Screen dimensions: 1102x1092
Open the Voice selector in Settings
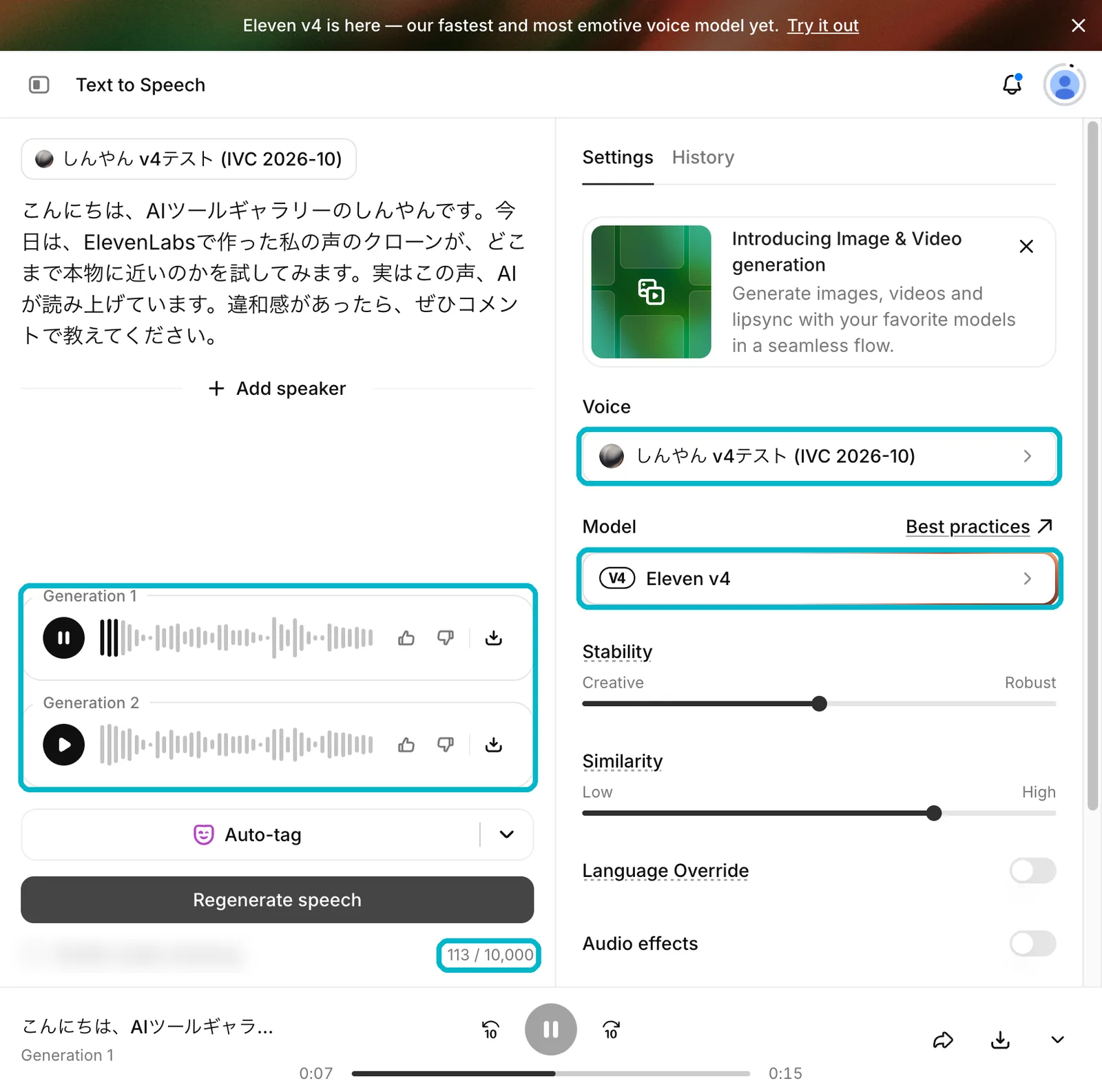pos(819,456)
